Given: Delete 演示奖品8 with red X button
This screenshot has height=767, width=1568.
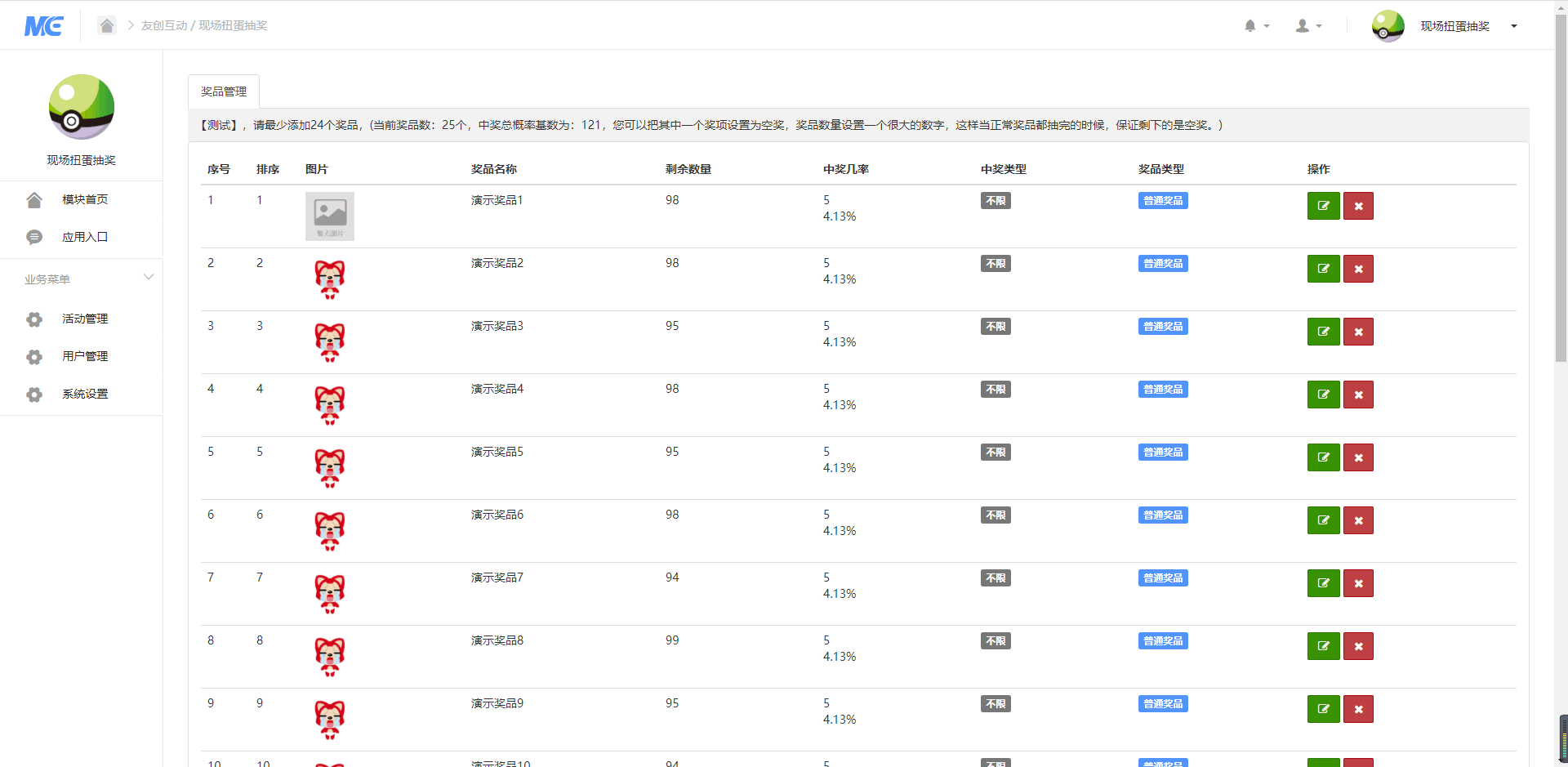Looking at the screenshot, I should coord(1358,646).
